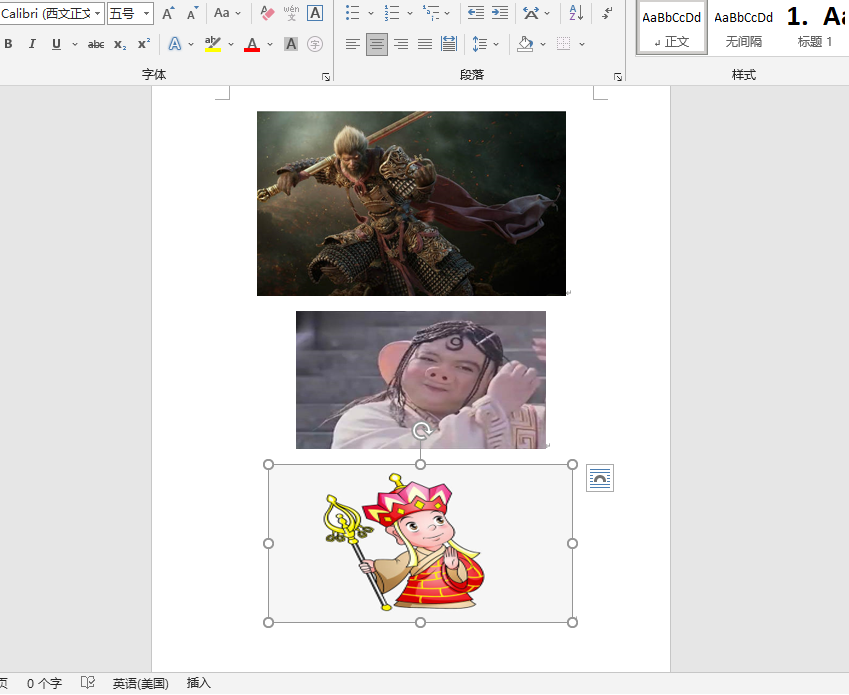Click the proofing status icon
This screenshot has height=695, width=849.
[88, 683]
